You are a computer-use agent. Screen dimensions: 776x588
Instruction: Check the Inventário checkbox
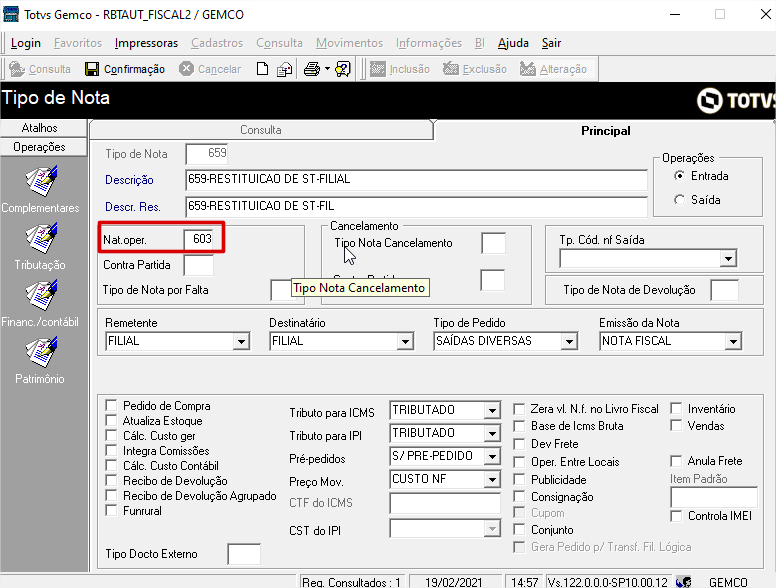tap(676, 409)
